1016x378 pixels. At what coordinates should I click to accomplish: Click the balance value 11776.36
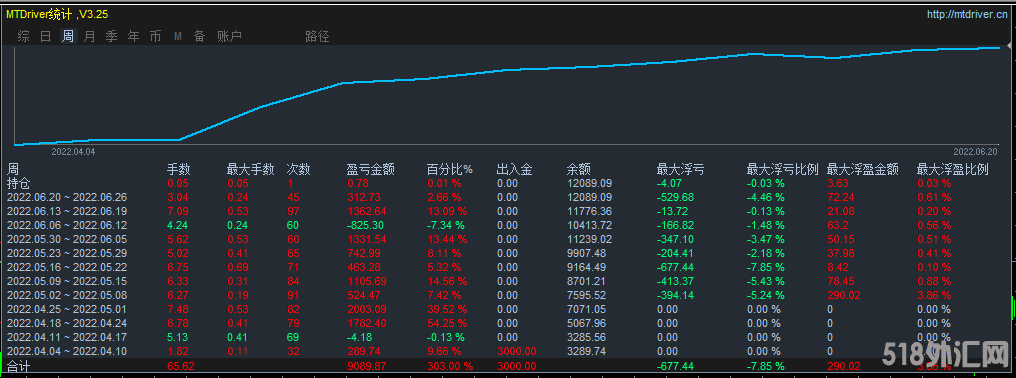(589, 211)
